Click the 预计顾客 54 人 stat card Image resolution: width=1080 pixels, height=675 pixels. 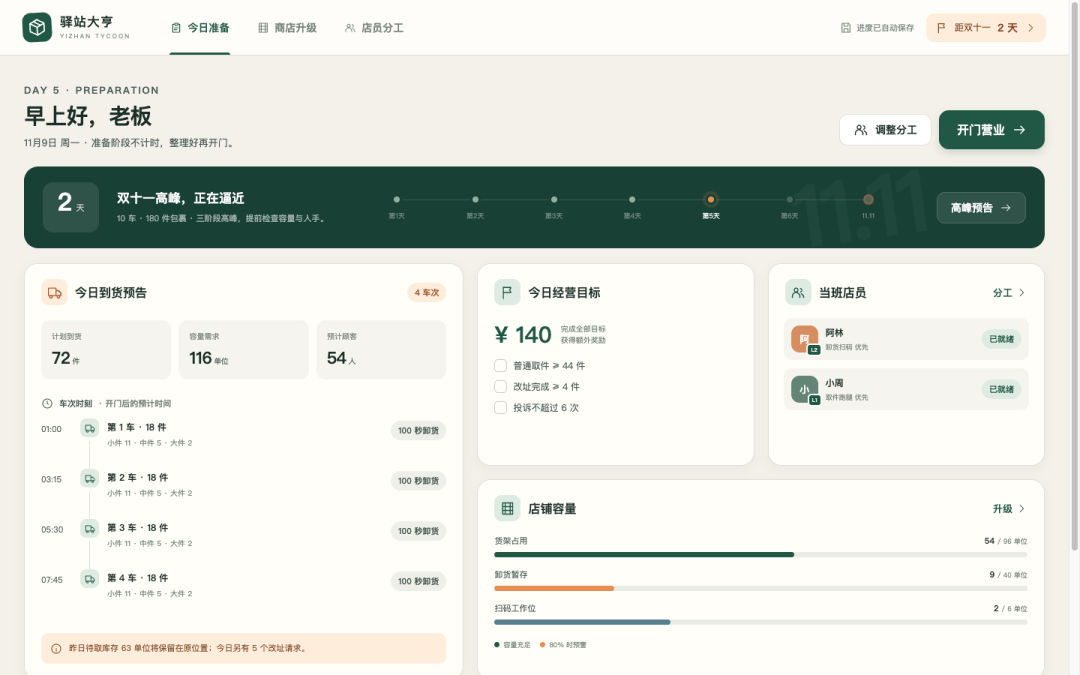381,349
